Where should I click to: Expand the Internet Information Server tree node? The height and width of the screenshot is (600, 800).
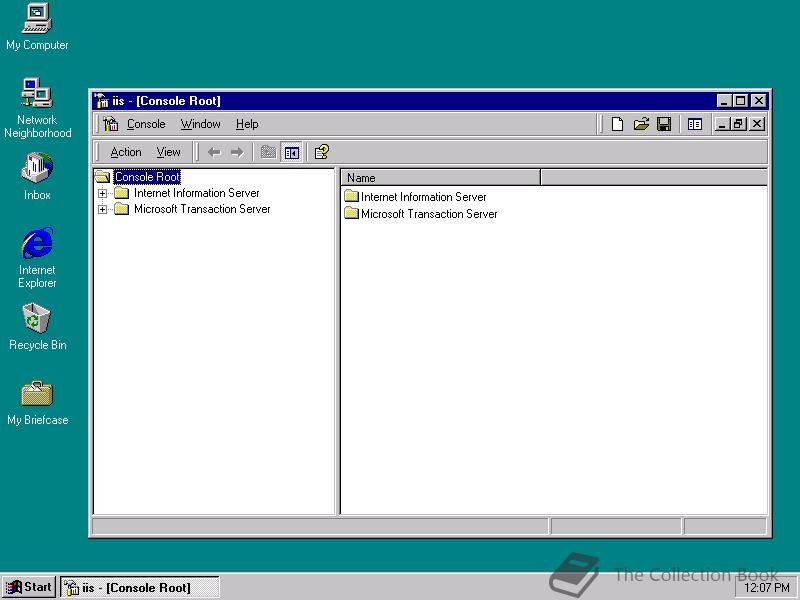(103, 193)
